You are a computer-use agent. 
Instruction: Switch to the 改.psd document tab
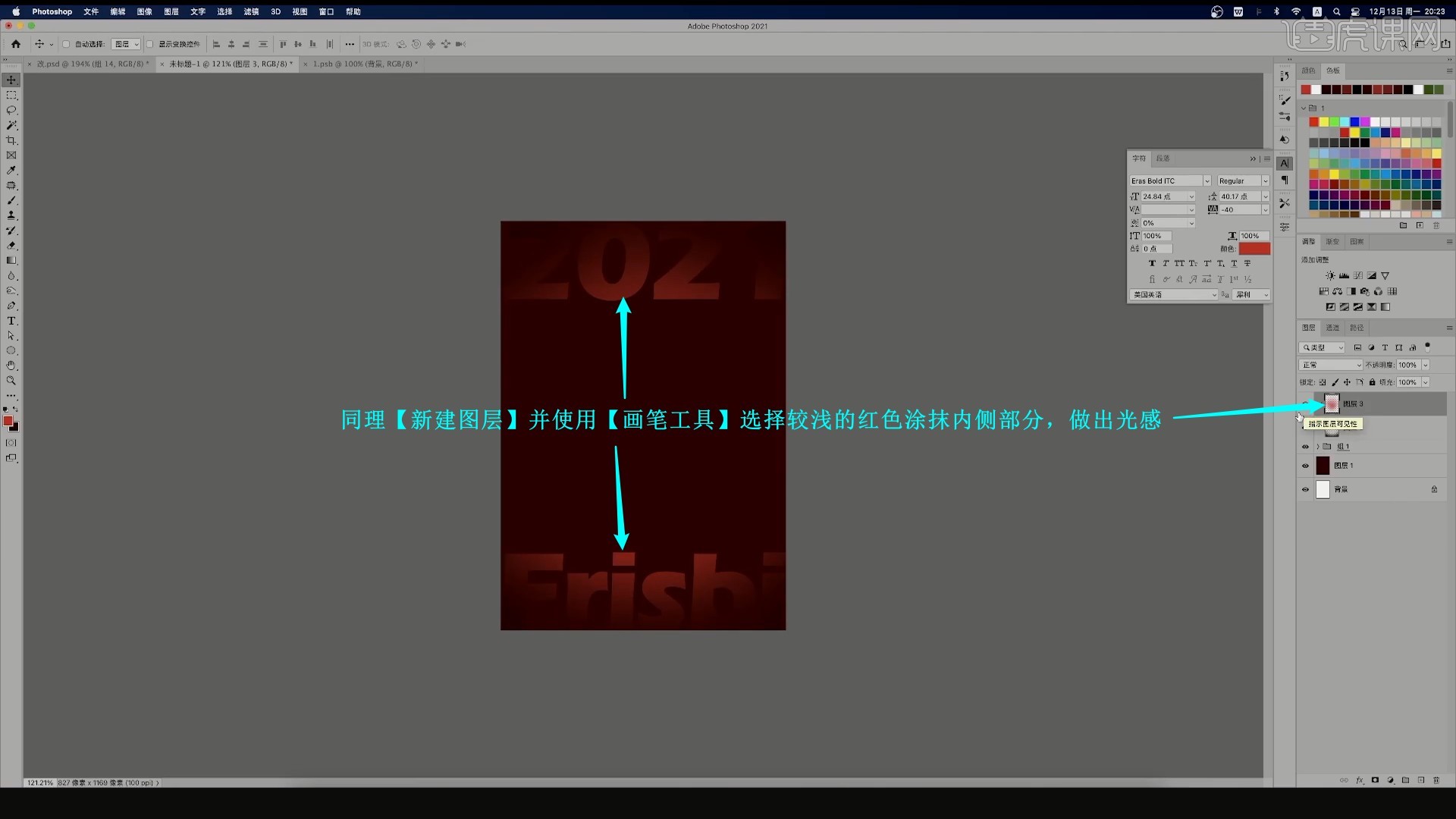[x=93, y=64]
